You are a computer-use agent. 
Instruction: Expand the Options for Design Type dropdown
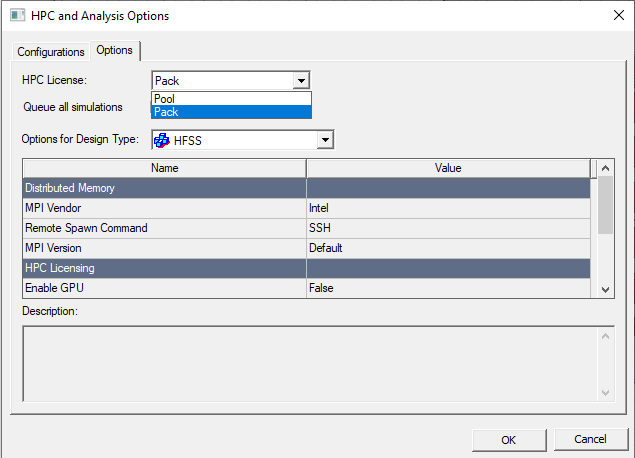pos(323,140)
